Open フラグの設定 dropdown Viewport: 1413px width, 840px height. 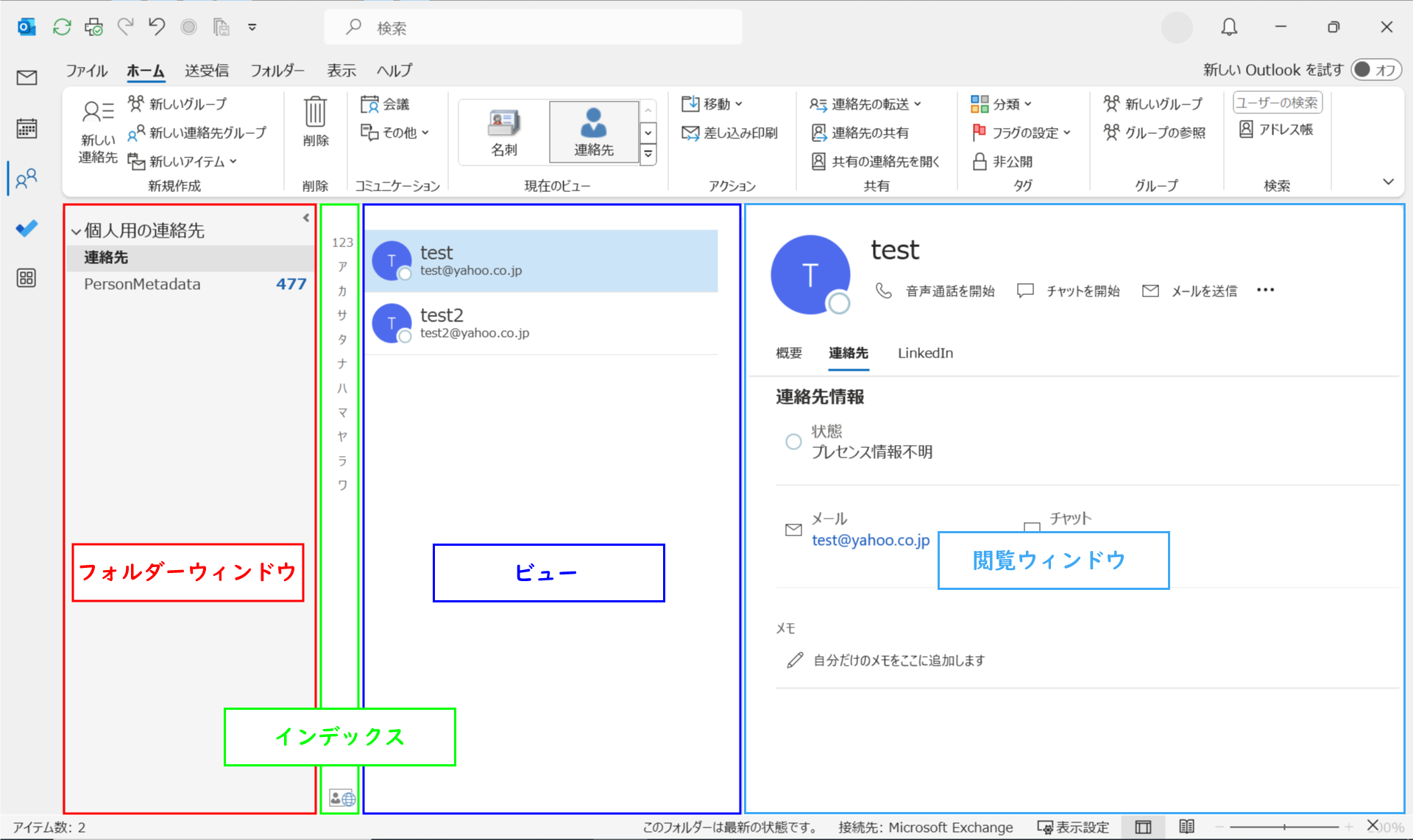(1021, 132)
